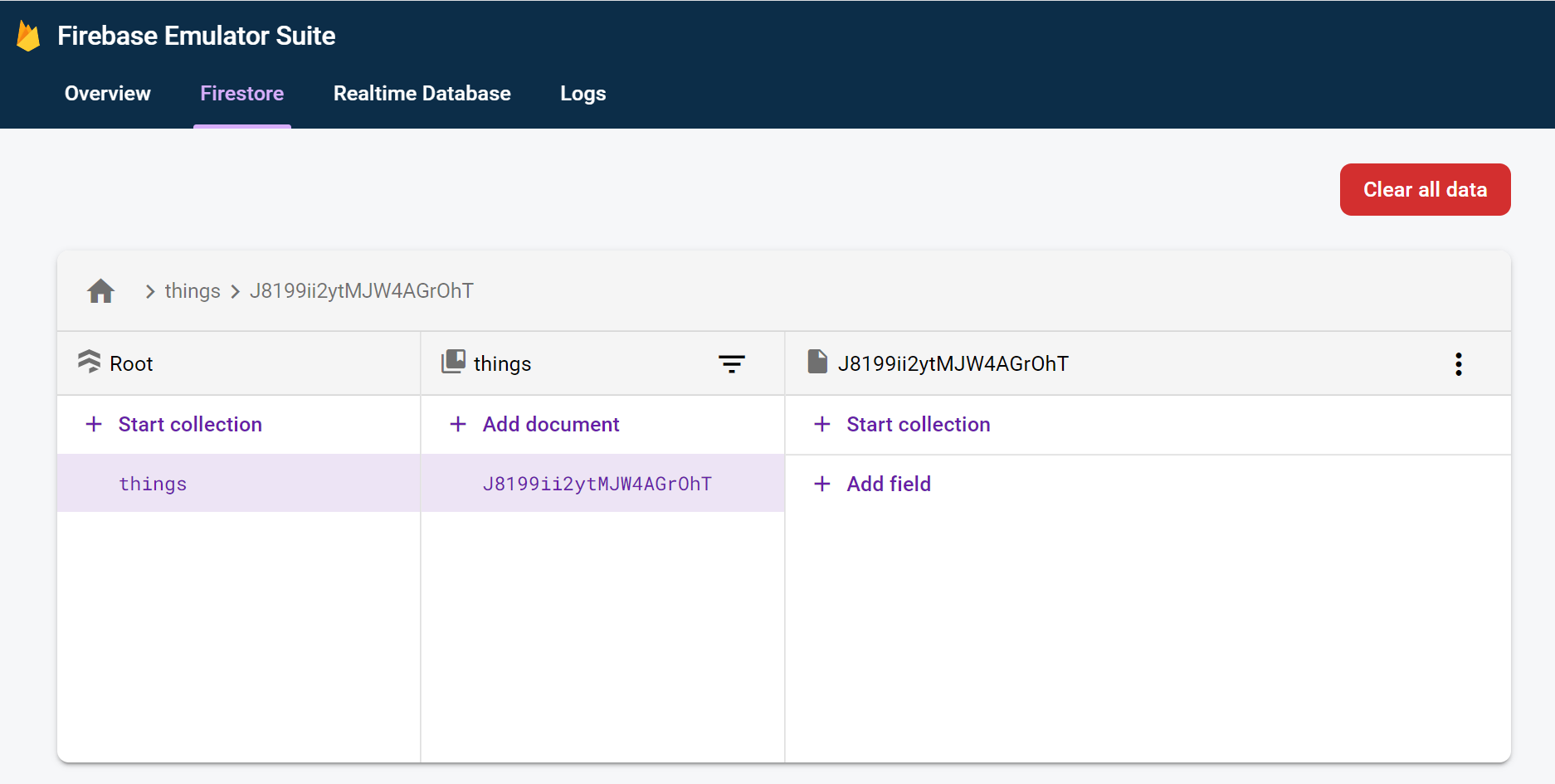
Task: Switch to the Overview tab
Action: pos(107,94)
